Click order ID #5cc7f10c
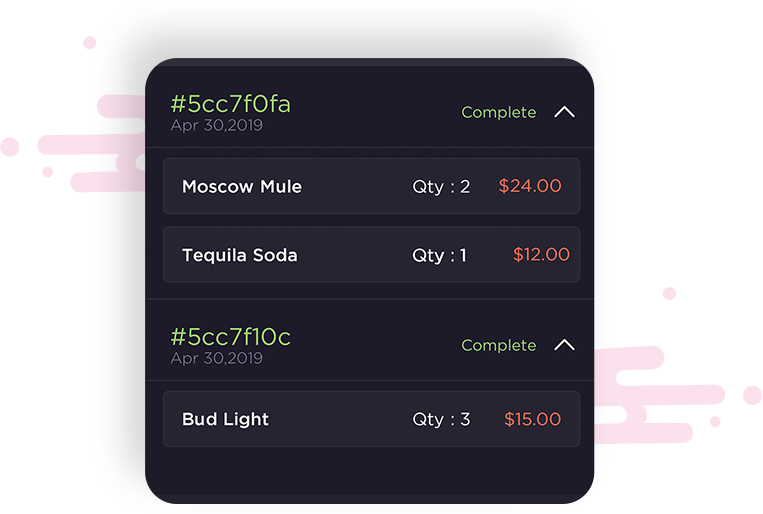Viewport: 763px width, 514px height. [x=230, y=337]
